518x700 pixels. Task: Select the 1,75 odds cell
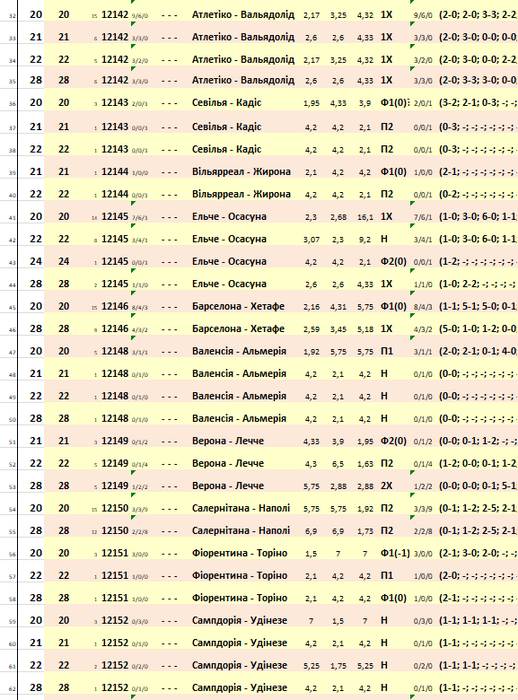pyautogui.click(x=338, y=666)
